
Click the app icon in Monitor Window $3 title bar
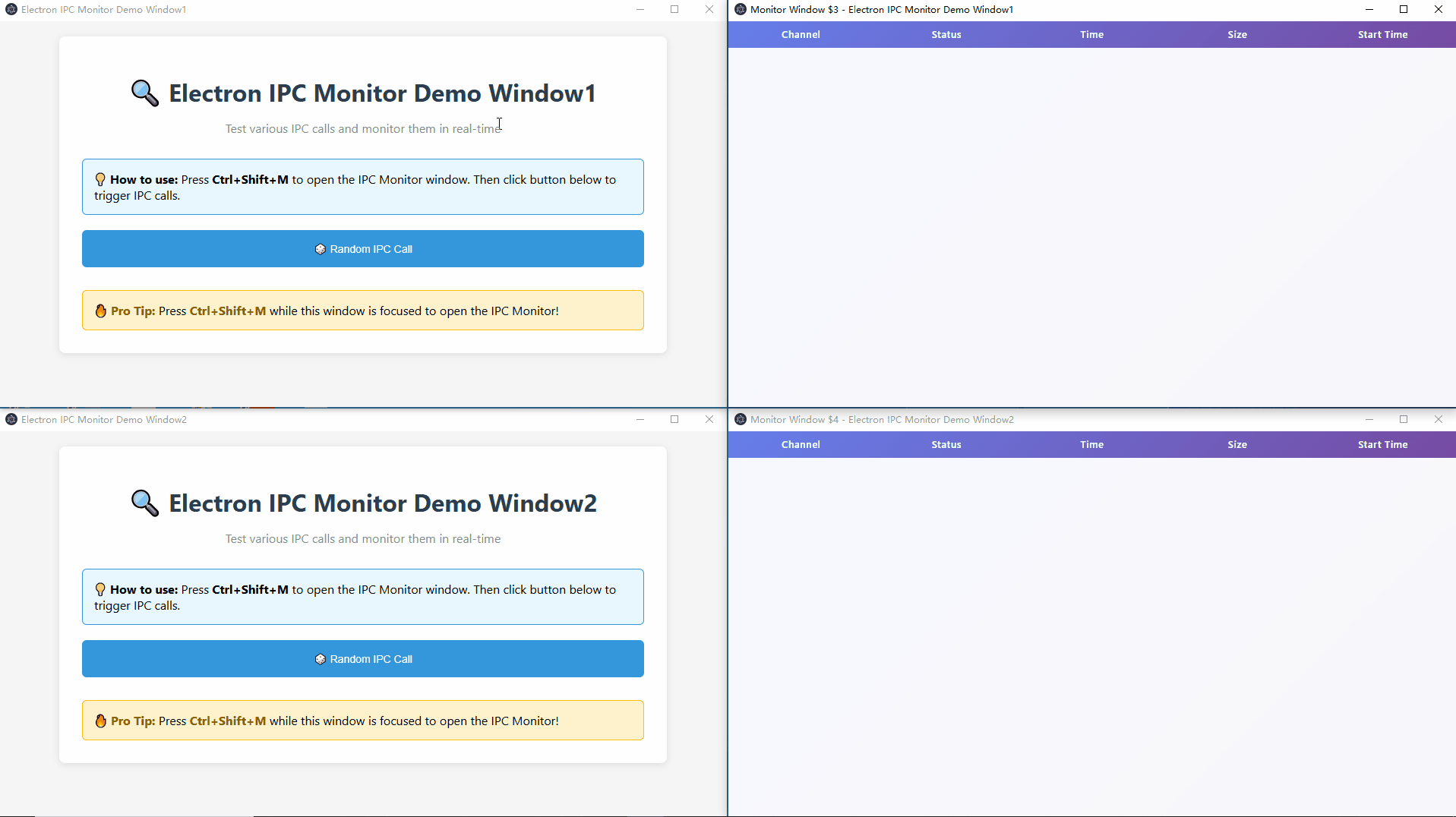click(741, 10)
